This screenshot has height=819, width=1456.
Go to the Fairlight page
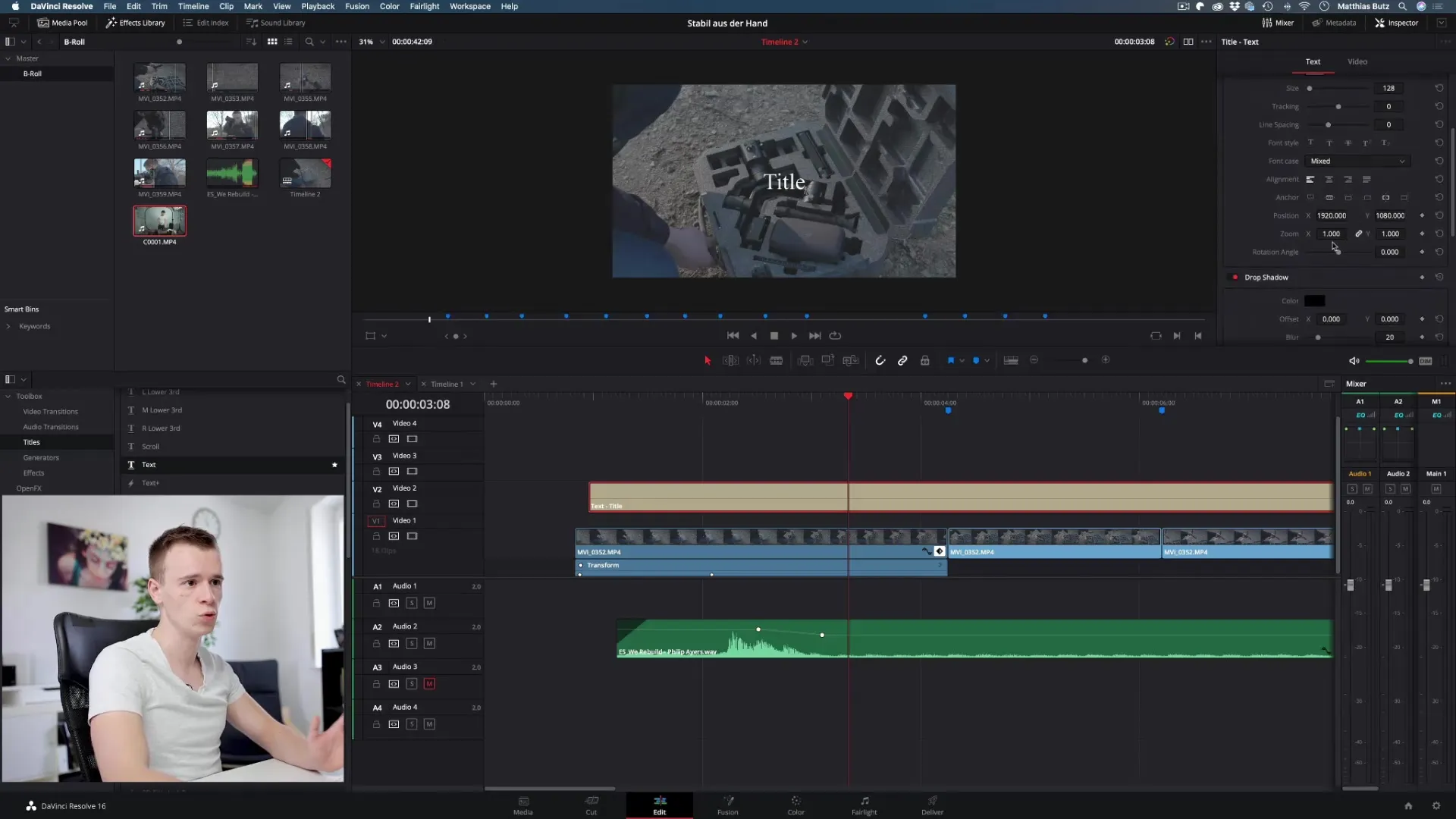click(864, 805)
